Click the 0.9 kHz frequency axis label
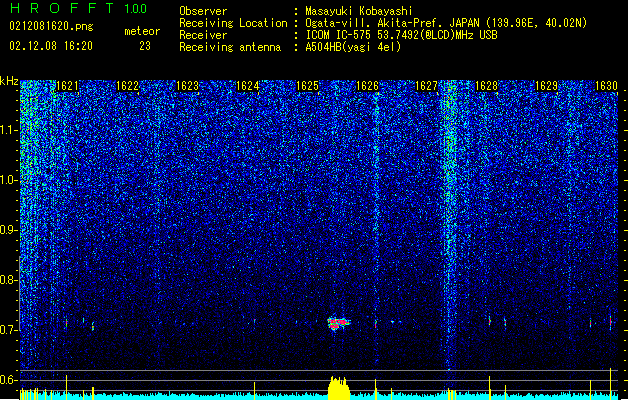Image resolution: width=629 pixels, height=400 pixels. [8, 230]
